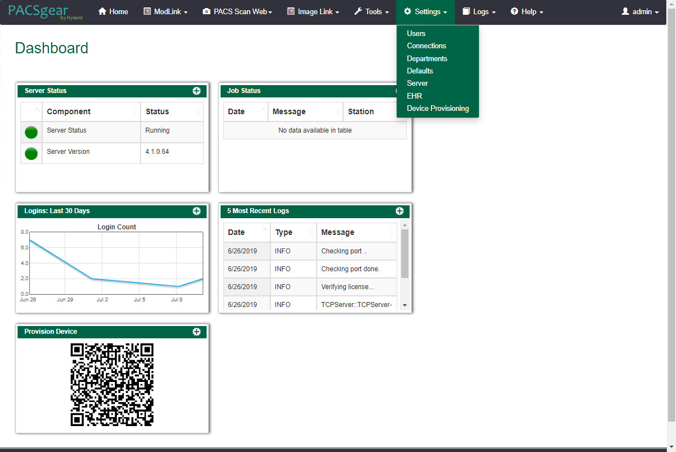The height and width of the screenshot is (452, 676).
Task: Expand the Provision Device panel plus icon
Action: click(x=197, y=332)
